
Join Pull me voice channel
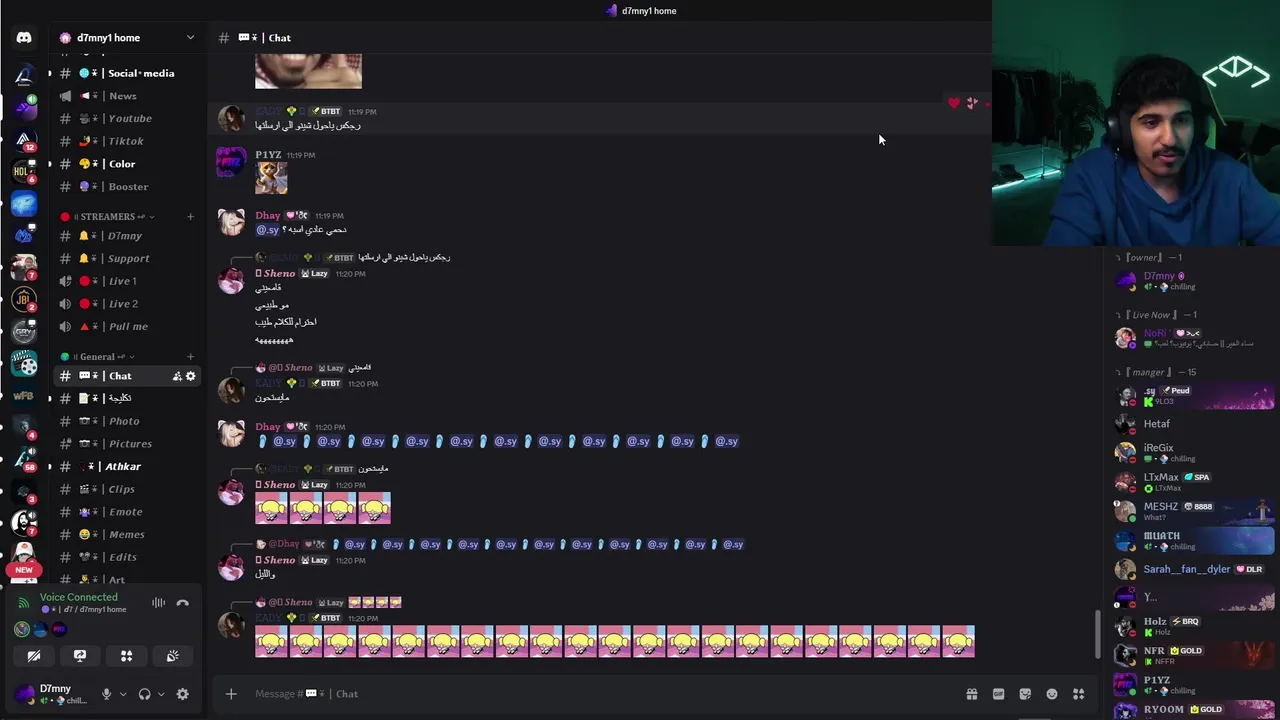[128, 326]
